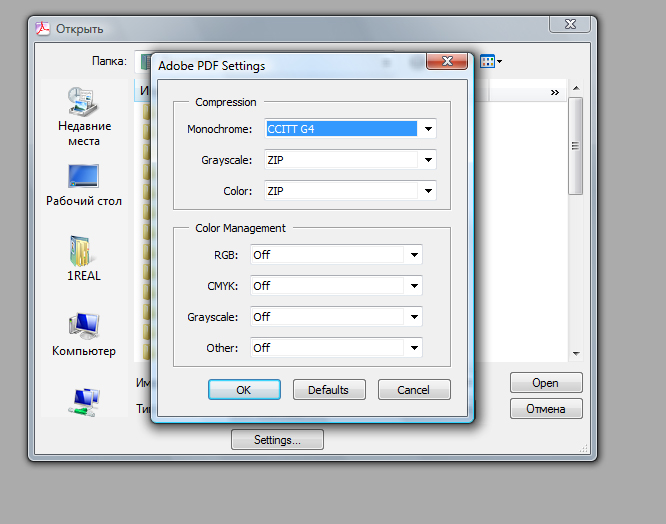The height and width of the screenshot is (524, 666).
Task: Open the 1REAL folder shortcut
Action: (84, 258)
